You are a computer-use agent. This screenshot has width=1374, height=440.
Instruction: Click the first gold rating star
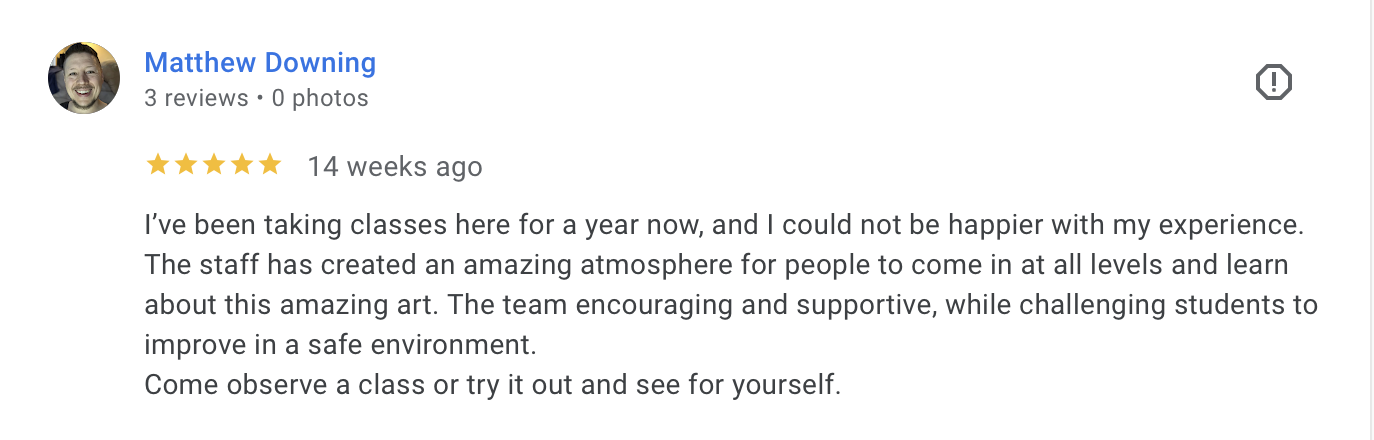tap(158, 165)
